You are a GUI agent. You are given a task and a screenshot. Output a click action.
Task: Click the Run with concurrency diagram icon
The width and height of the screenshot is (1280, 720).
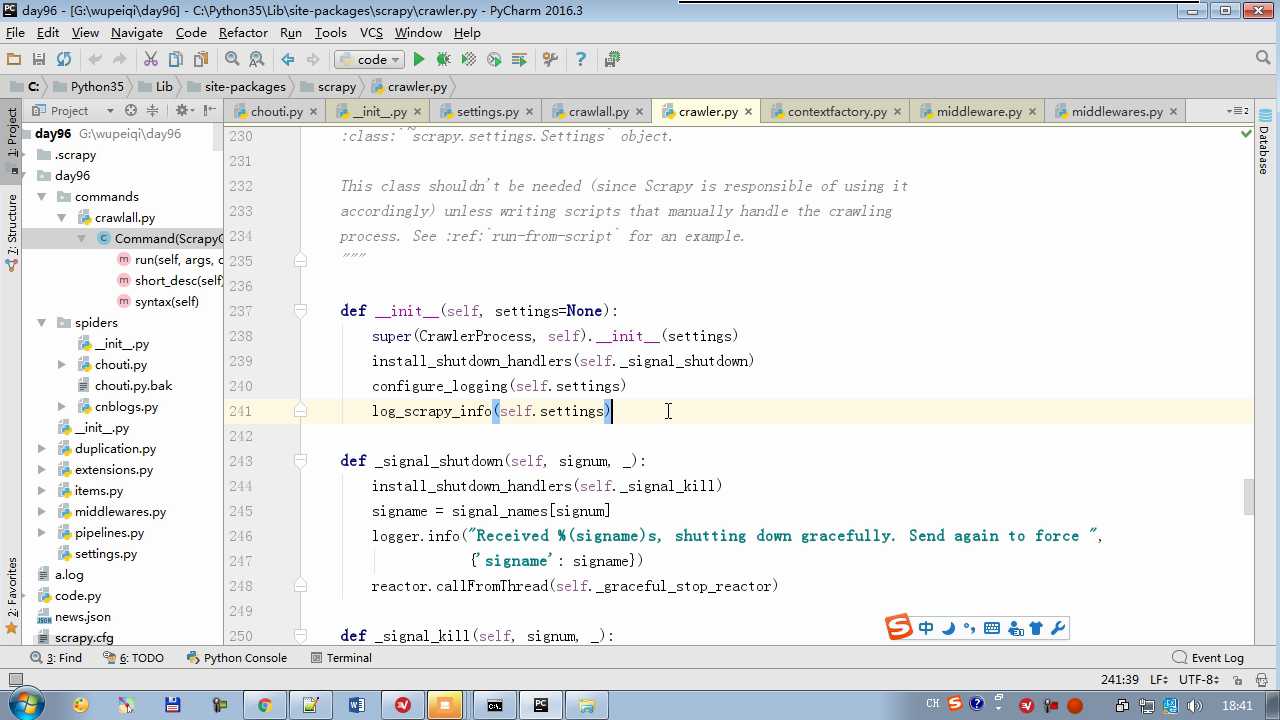click(x=519, y=60)
